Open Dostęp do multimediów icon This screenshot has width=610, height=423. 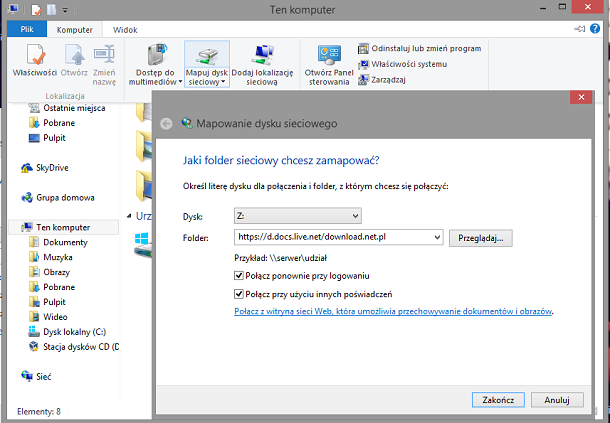[x=156, y=55]
